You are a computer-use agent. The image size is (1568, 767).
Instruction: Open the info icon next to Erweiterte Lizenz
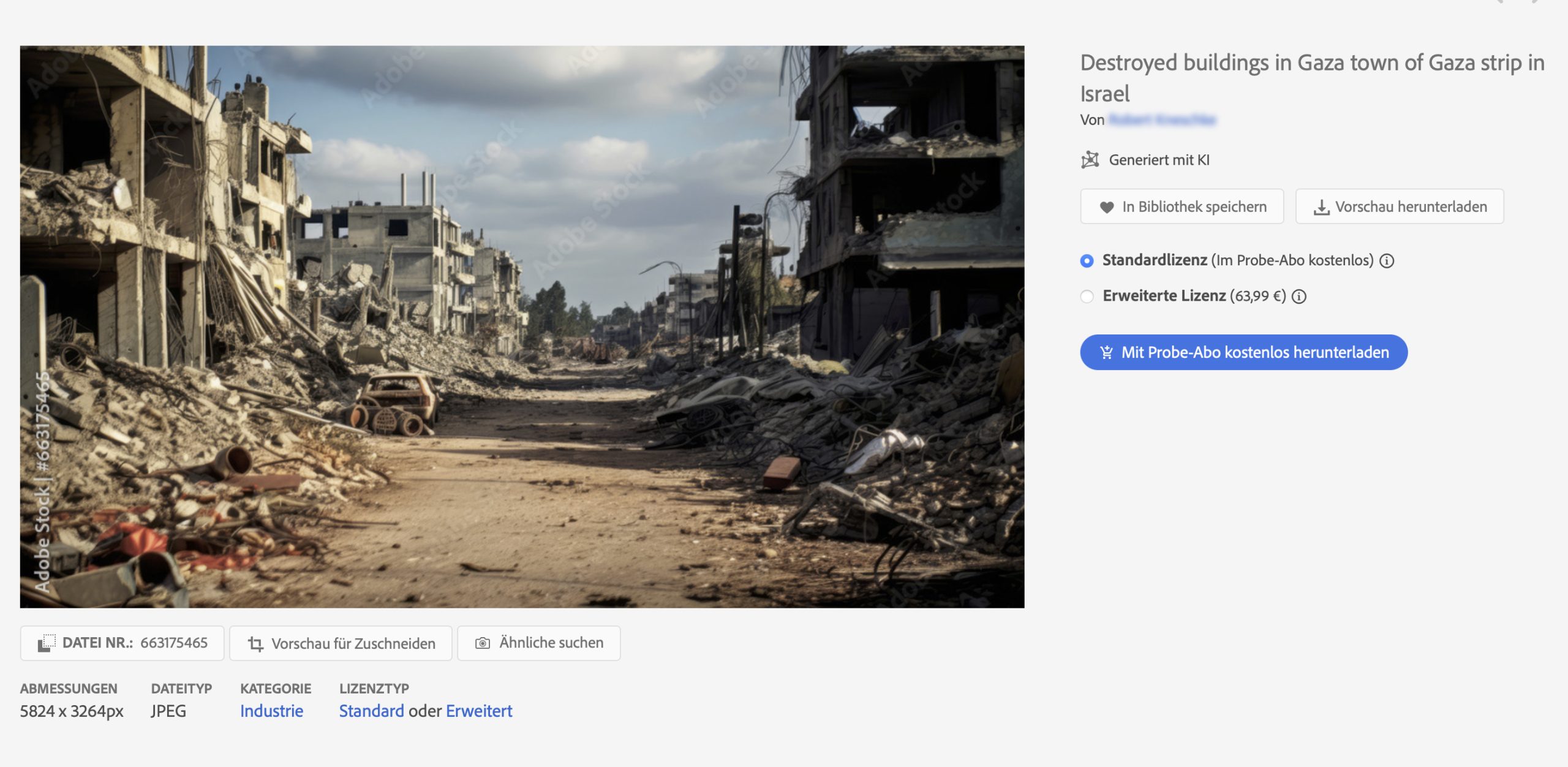[x=1299, y=297]
